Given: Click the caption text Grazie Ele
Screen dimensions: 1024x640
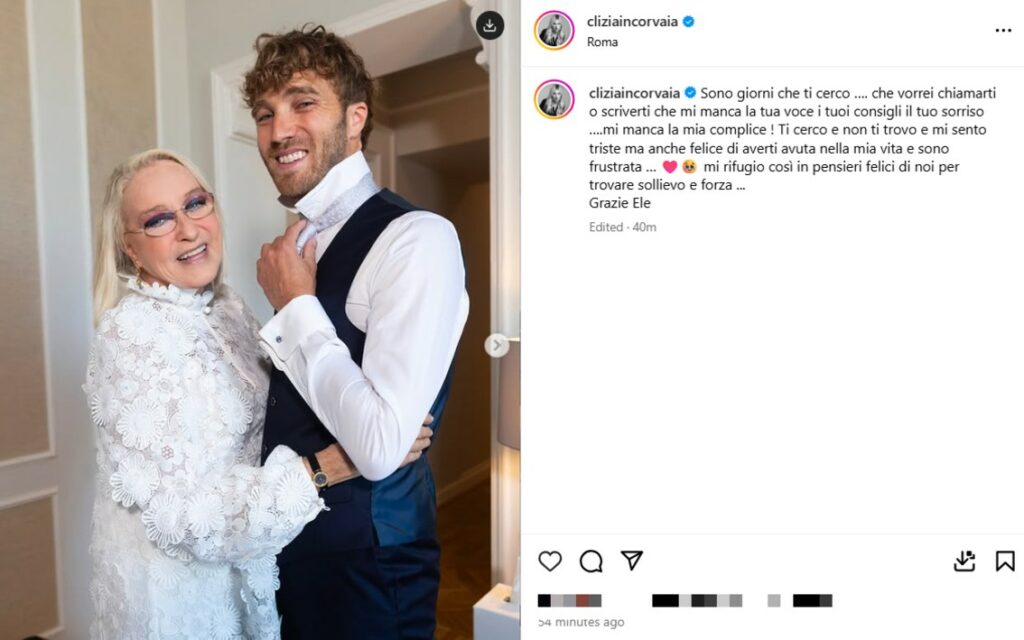Looking at the screenshot, I should point(620,203).
